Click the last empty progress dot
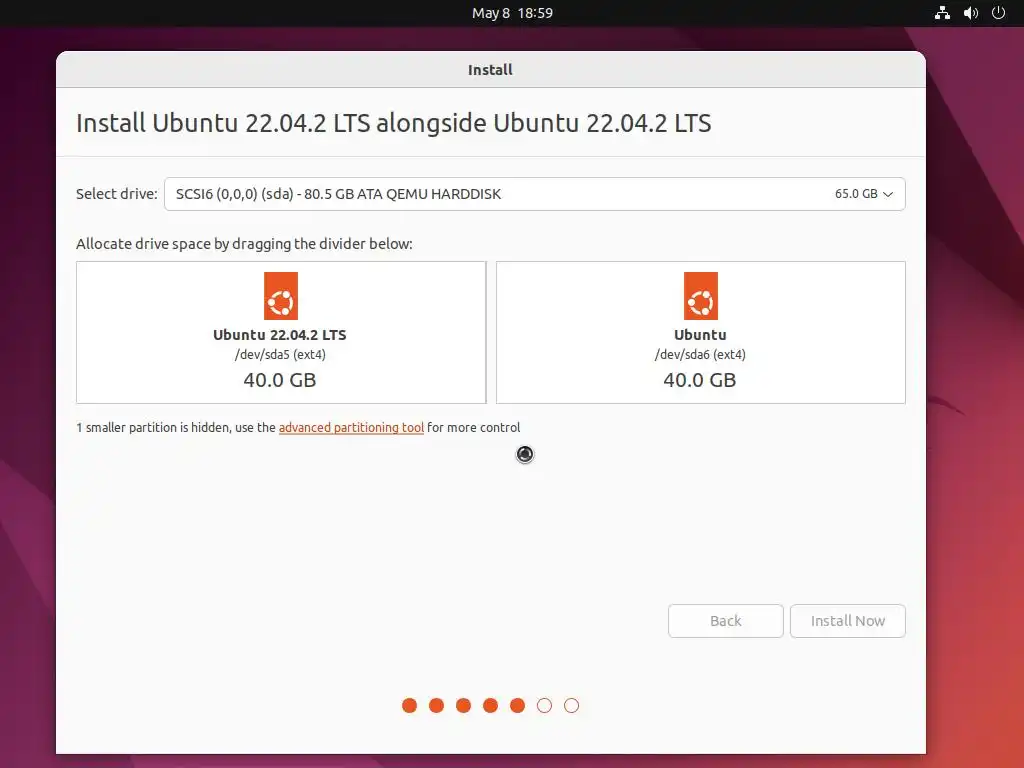Image resolution: width=1024 pixels, height=768 pixels. tap(571, 705)
